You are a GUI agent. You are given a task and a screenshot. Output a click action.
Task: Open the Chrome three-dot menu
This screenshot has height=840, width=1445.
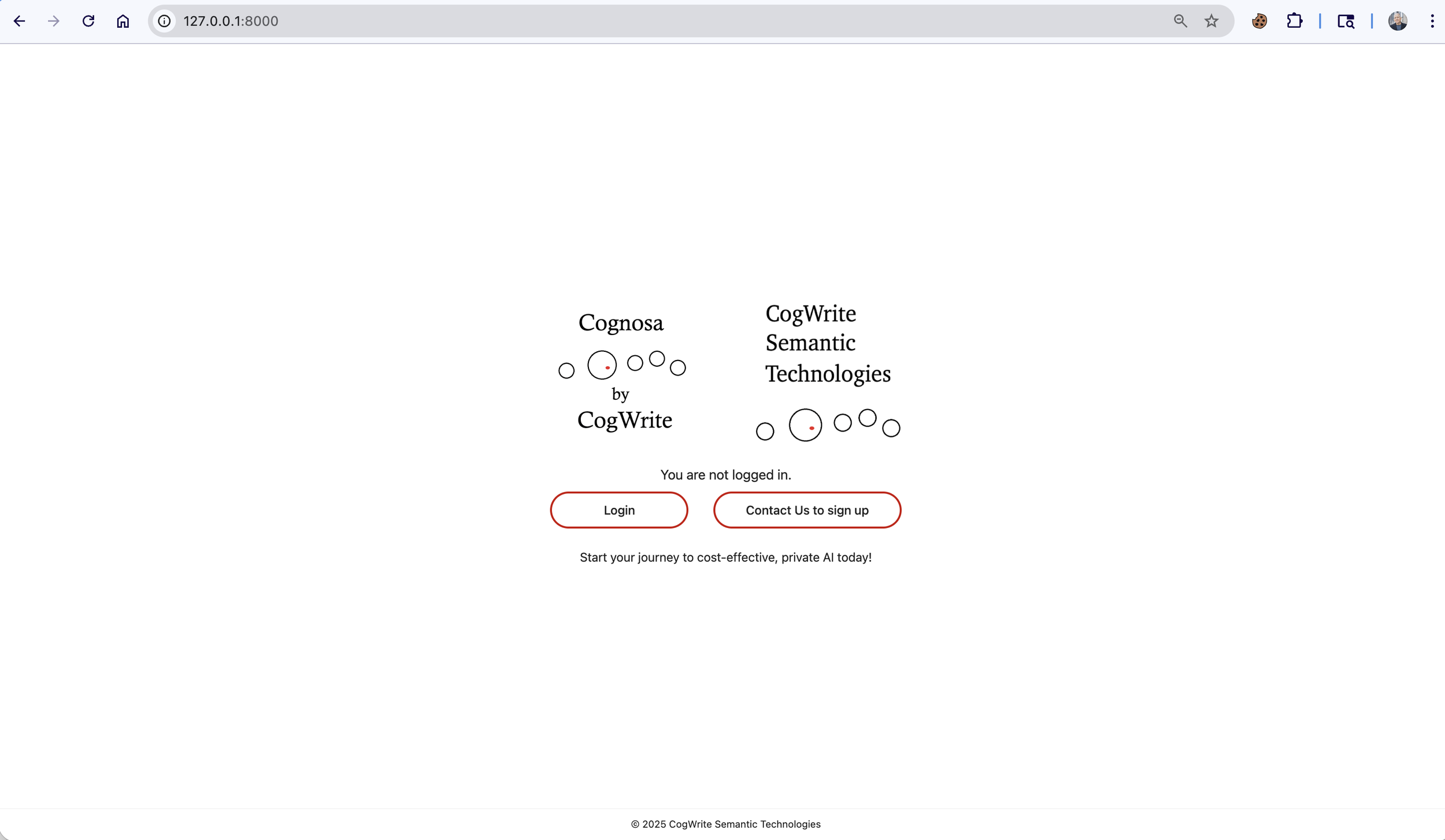point(1432,21)
